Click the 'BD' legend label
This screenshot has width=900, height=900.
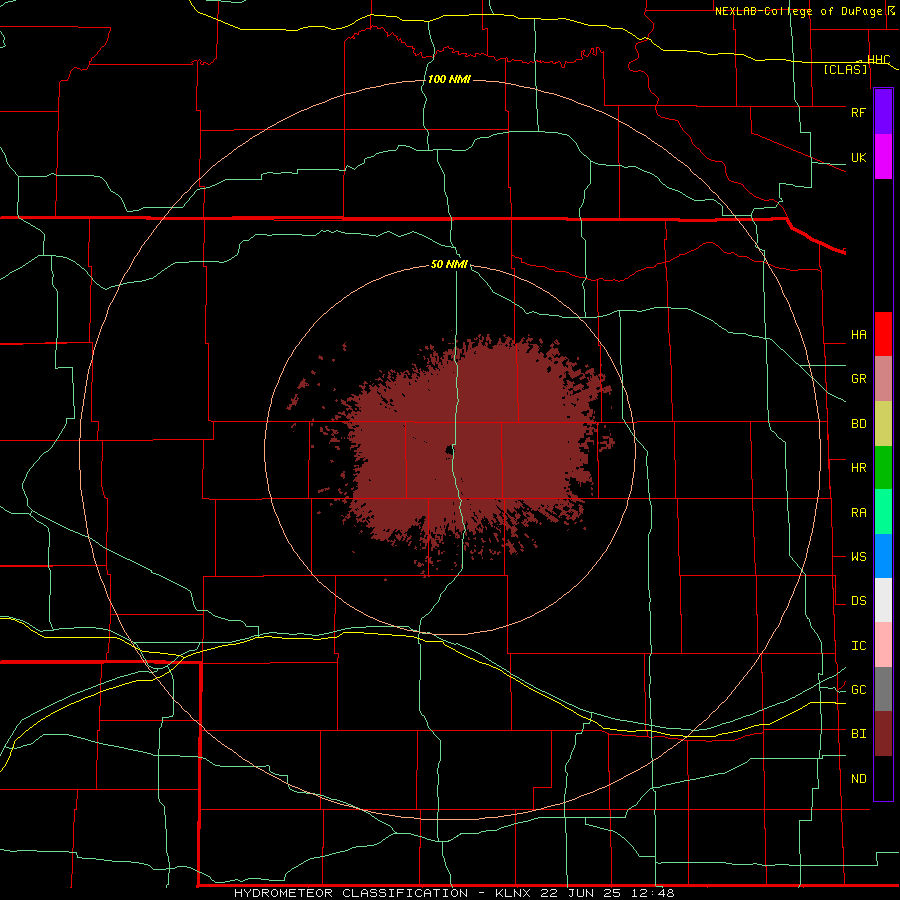858,424
